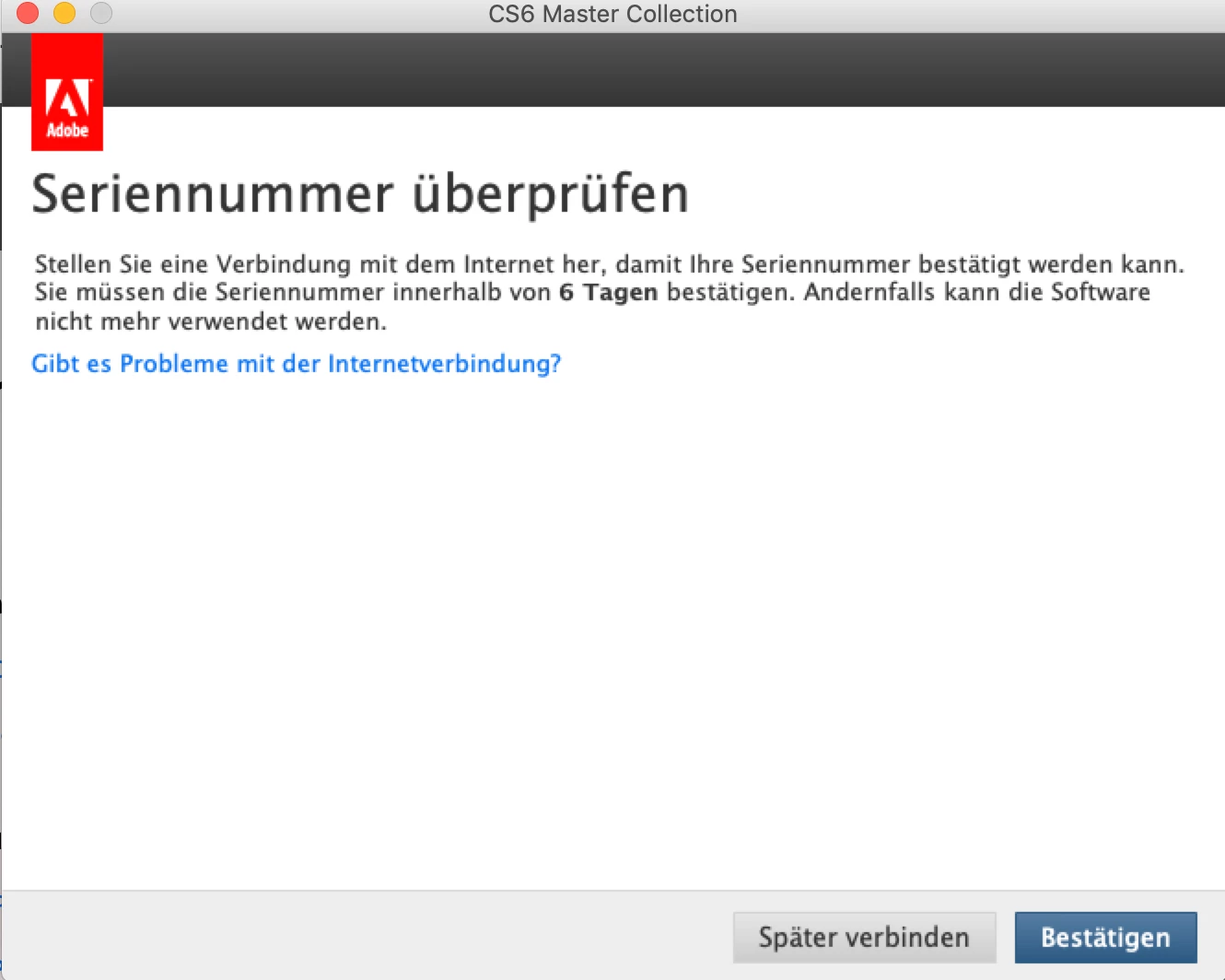Click the Bestätigen button
The width and height of the screenshot is (1225, 980).
pos(1105,938)
